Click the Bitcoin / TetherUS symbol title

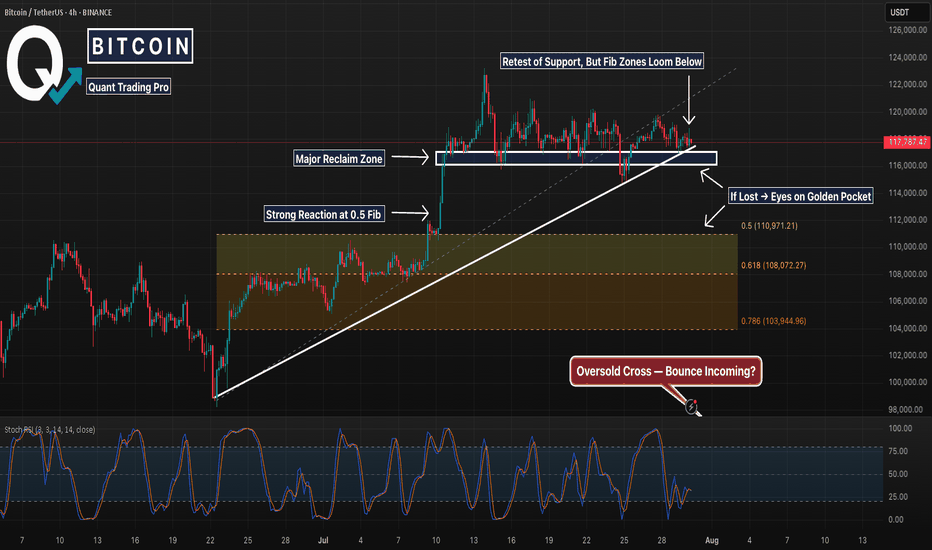[58, 12]
